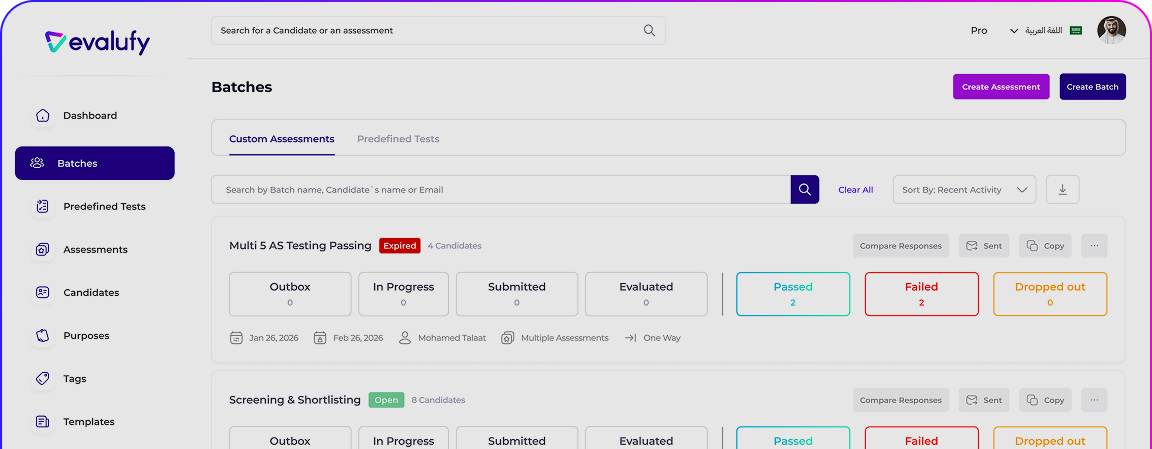Click the Create Assessment button
The image size is (1152, 449).
pyautogui.click(x=1001, y=87)
